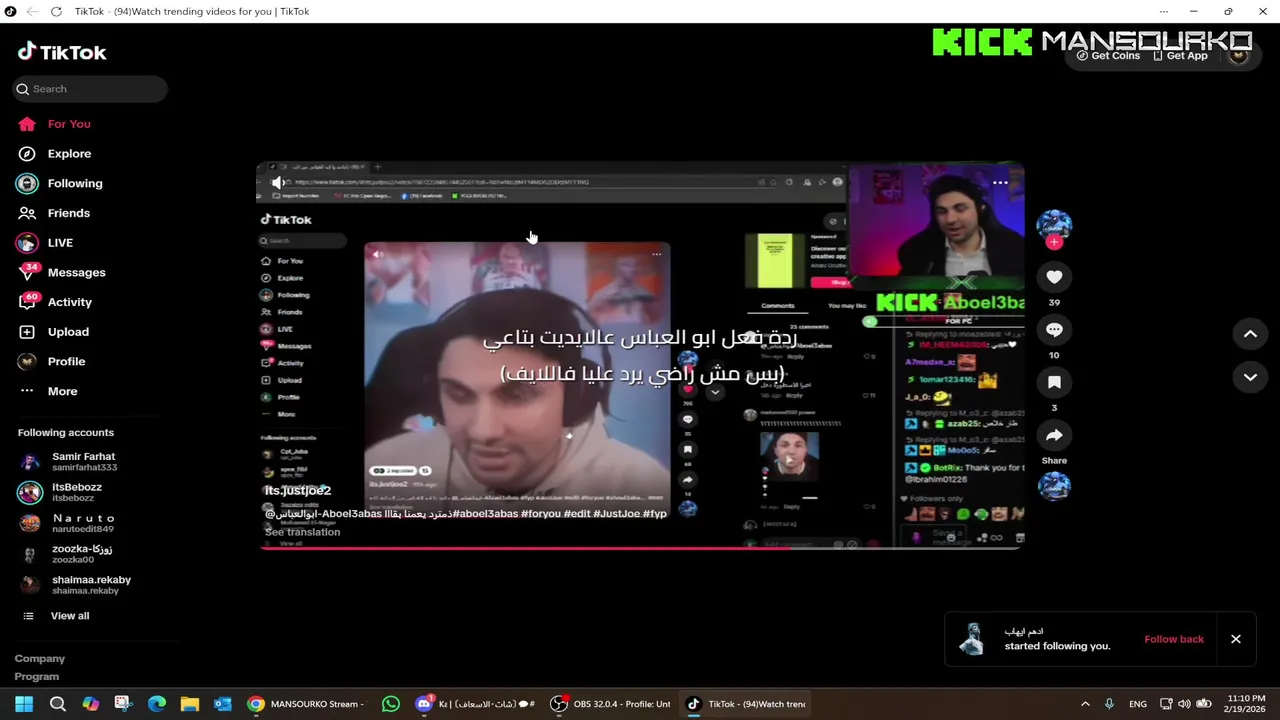Image resolution: width=1280 pixels, height=720 pixels.
Task: Click Get Coins at the top
Action: point(1108,56)
